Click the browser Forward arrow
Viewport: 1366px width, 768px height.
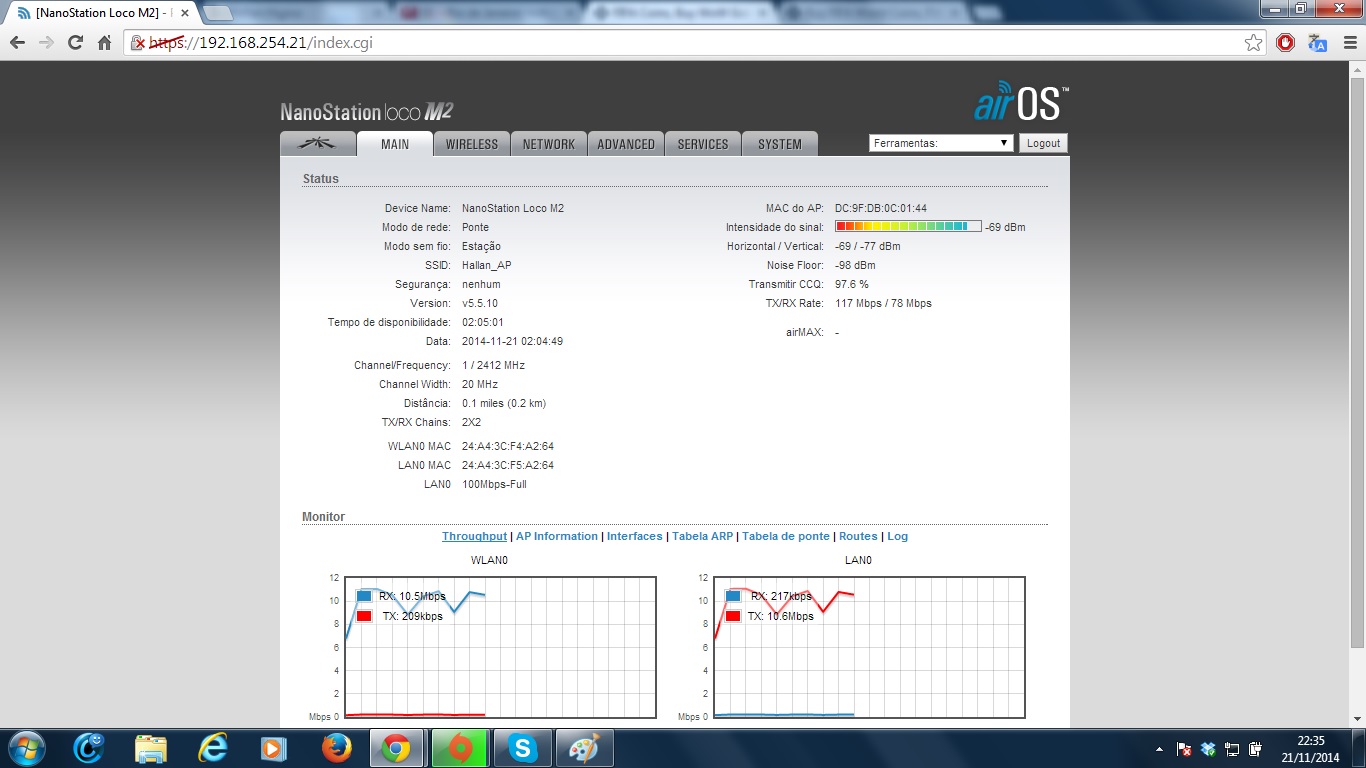pyautogui.click(x=46, y=43)
